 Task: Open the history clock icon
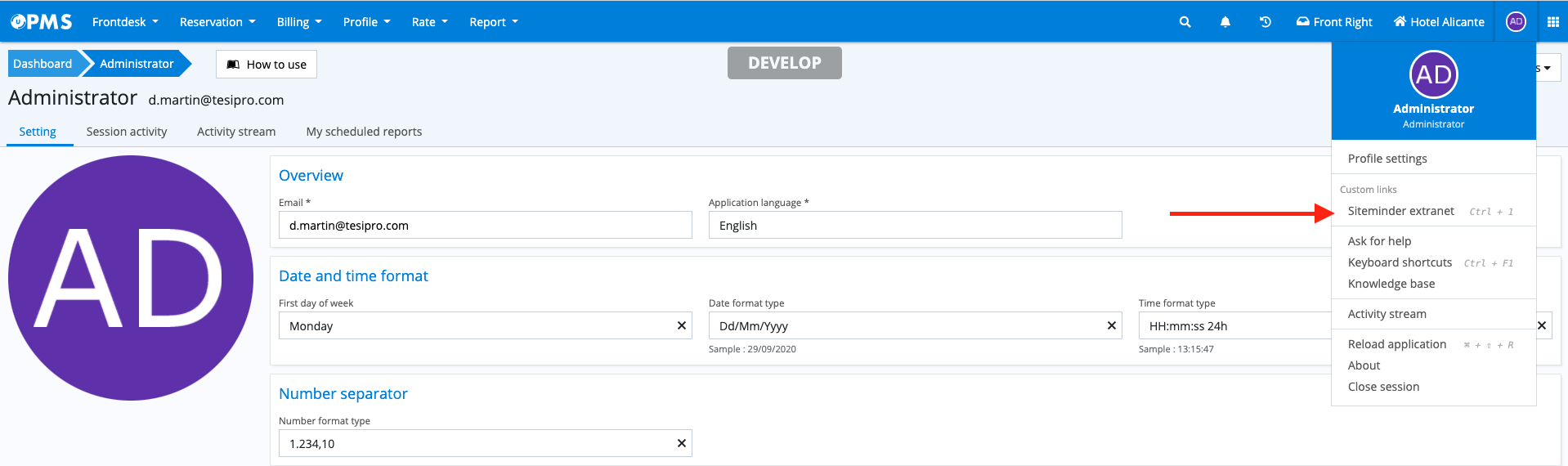pos(1265,22)
